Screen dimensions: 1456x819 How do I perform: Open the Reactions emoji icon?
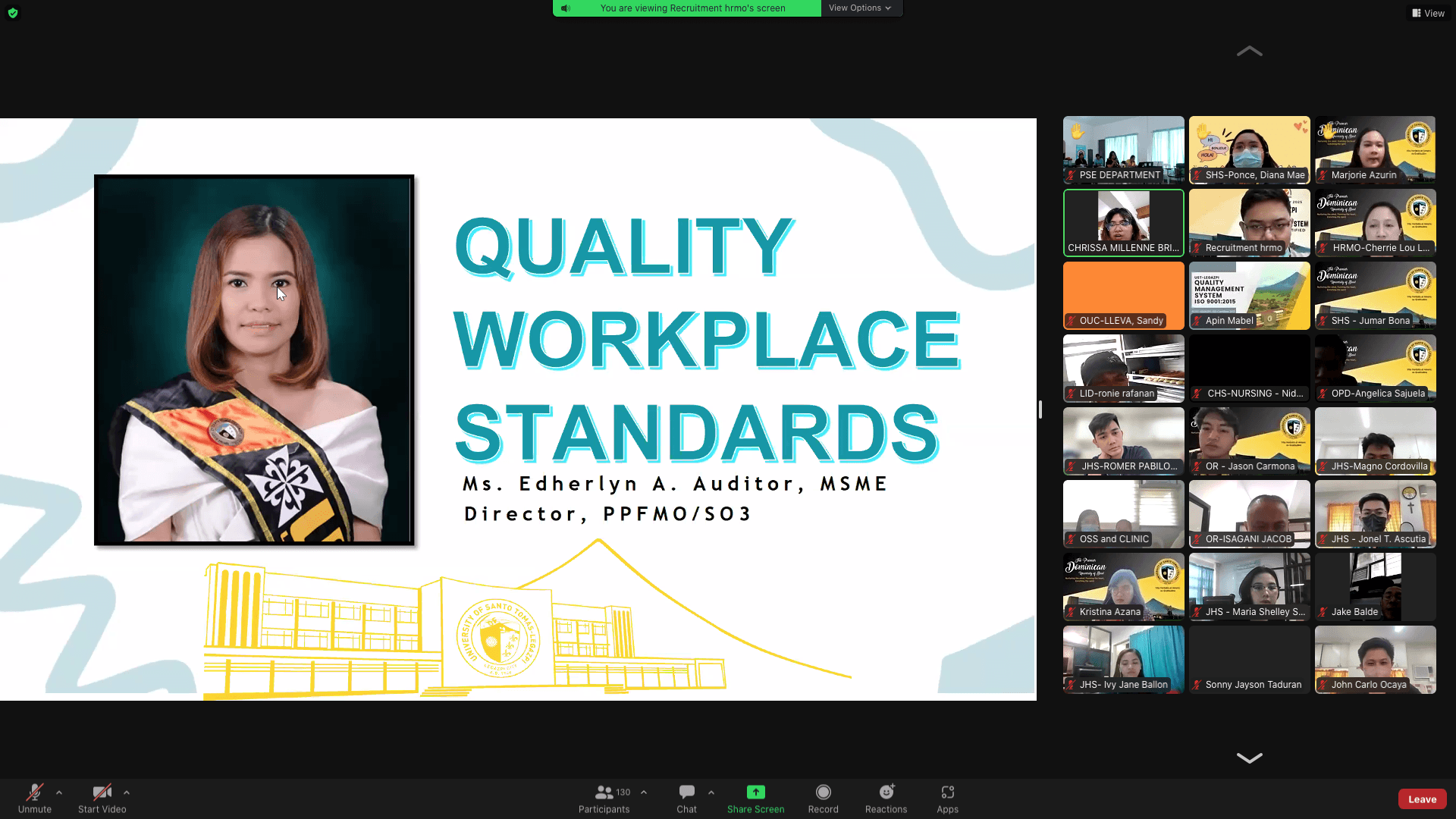[x=886, y=792]
